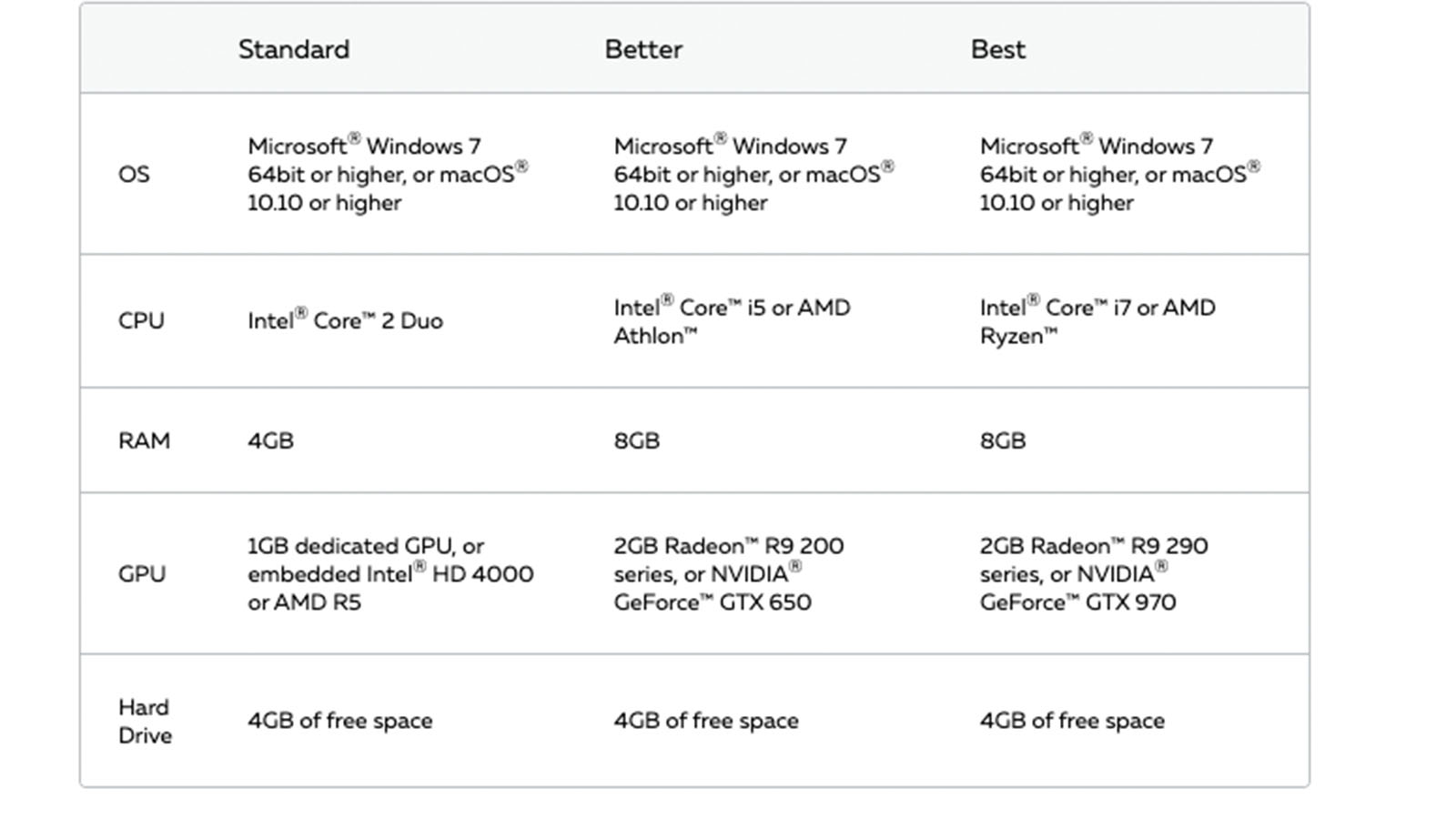This screenshot has height=819, width=1456.
Task: Click the RAM row label
Action: coord(144,440)
